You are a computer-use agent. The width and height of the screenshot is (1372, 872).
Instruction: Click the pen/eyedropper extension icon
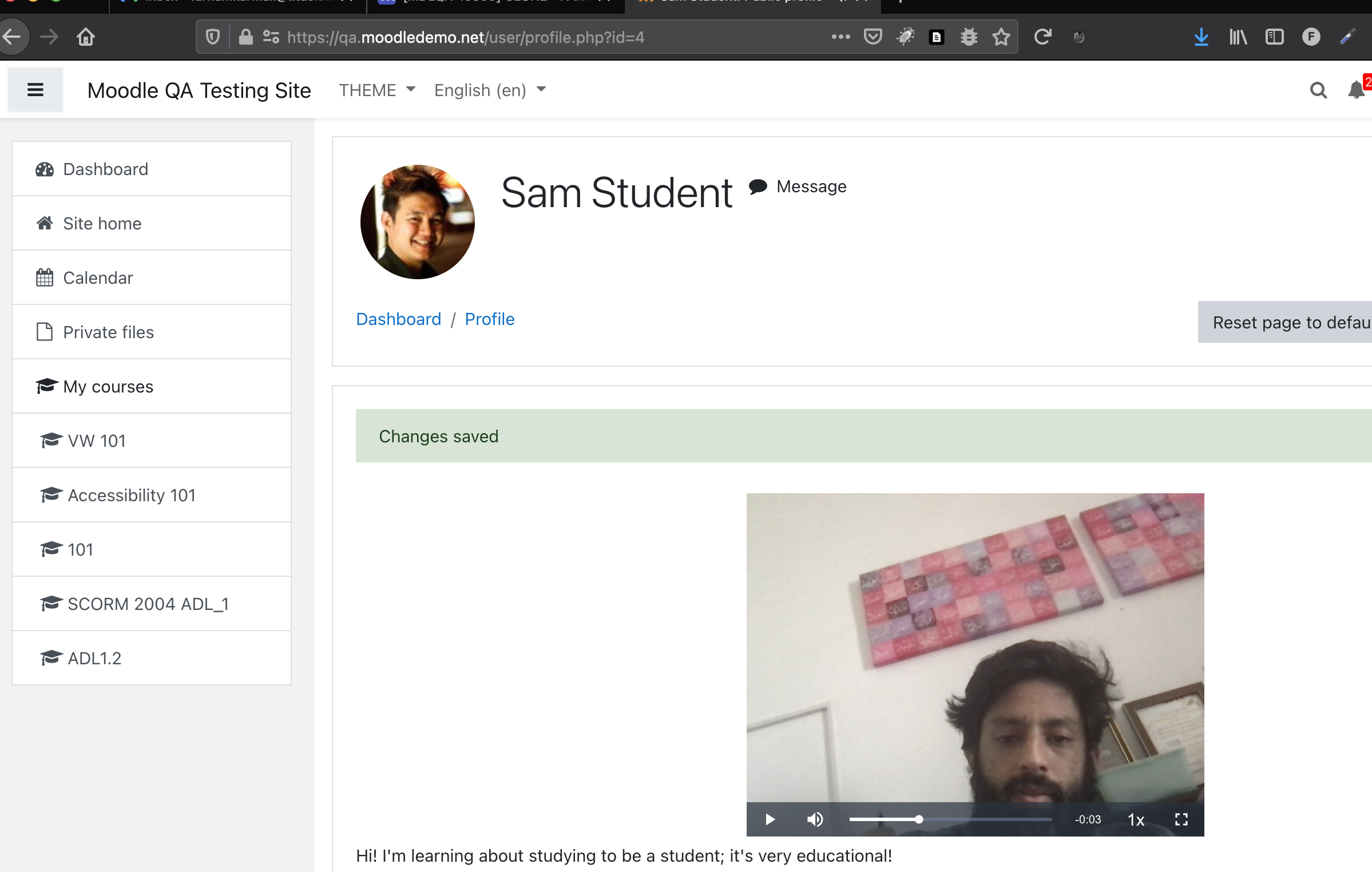1347,37
